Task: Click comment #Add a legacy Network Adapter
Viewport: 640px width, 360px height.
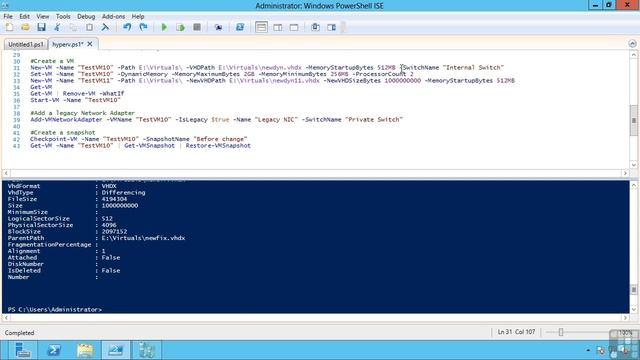Action: (x=82, y=113)
